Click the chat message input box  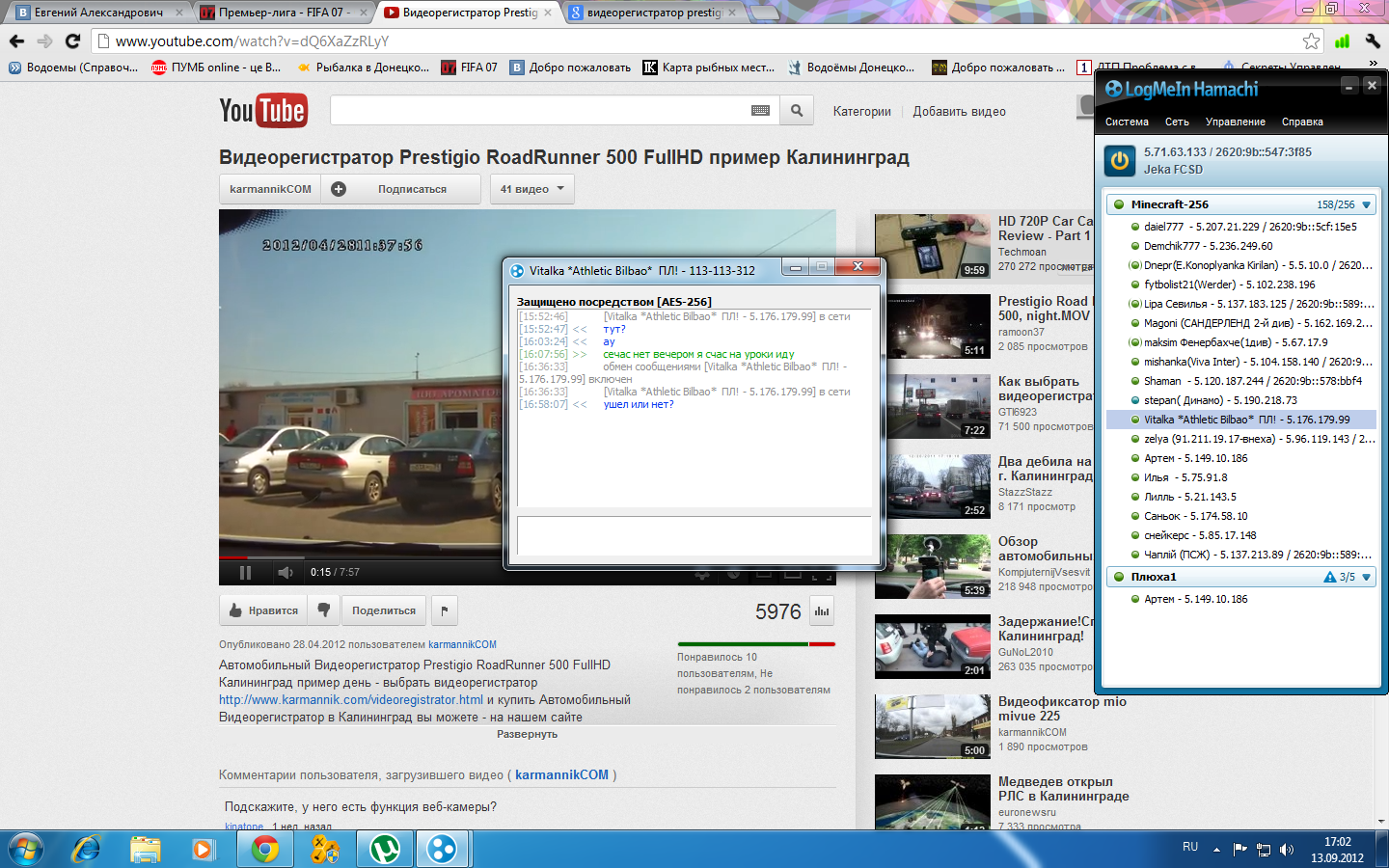(694, 534)
